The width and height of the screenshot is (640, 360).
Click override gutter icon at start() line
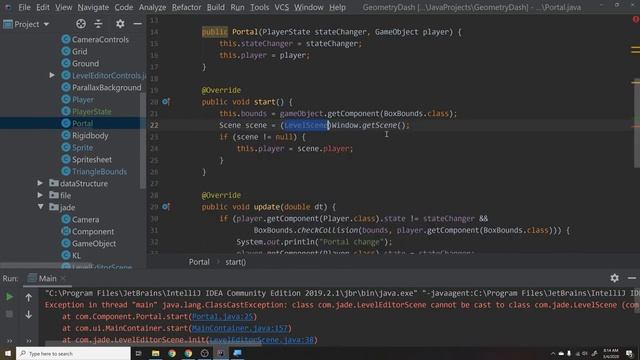[165, 102]
